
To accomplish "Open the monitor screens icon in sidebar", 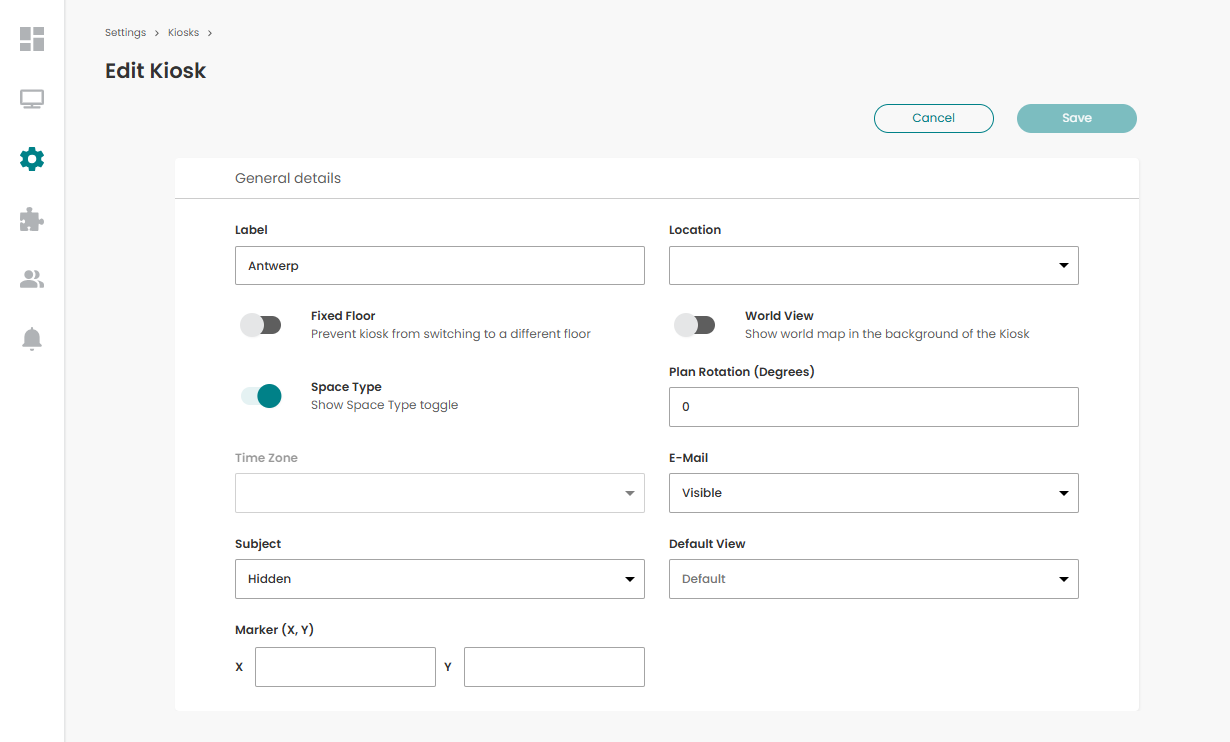I will point(32,99).
